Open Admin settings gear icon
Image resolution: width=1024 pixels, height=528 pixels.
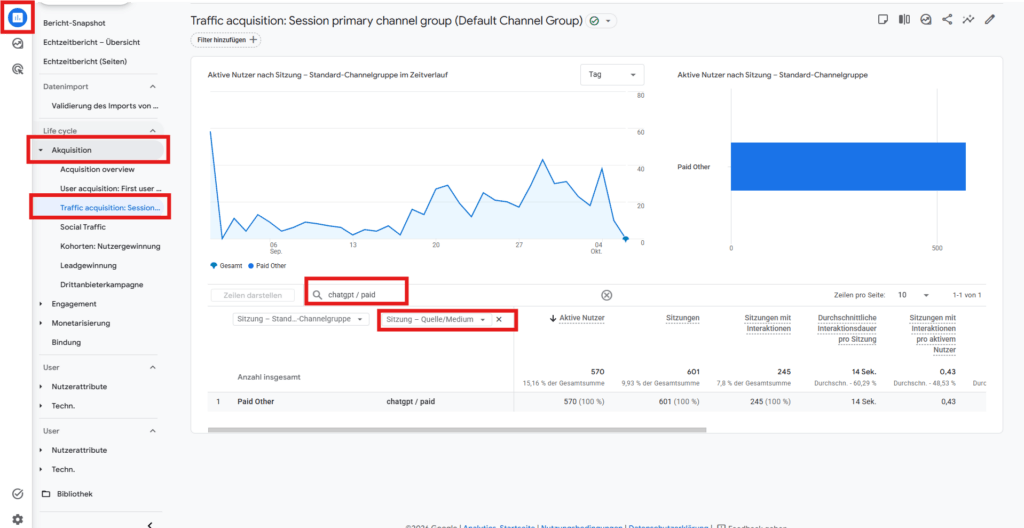(x=18, y=520)
